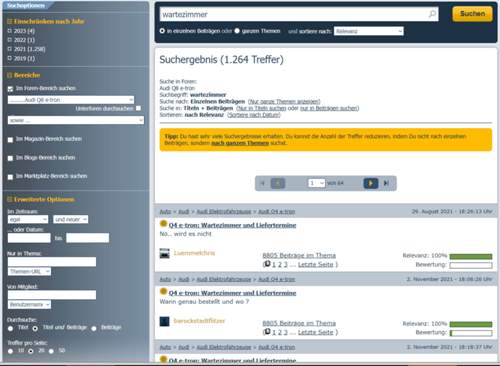Screen dimensions: 500x366
Task: Enable 'Im Marktplatz-Bereich suchen' checkbox
Action: 10,177
